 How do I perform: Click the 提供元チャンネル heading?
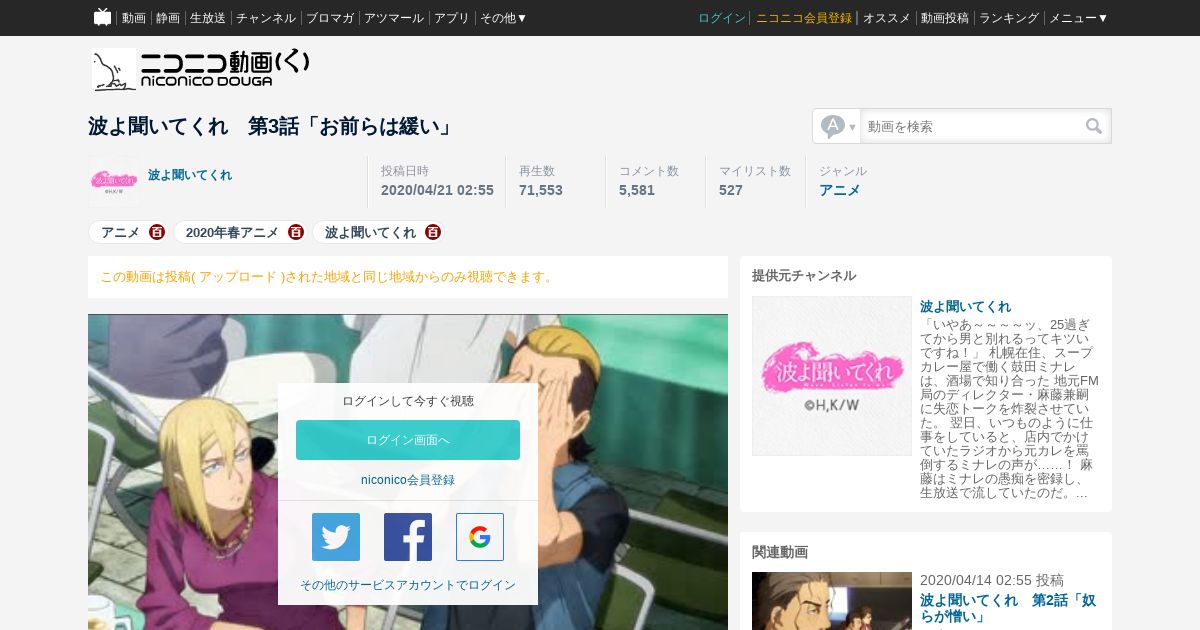coord(804,275)
